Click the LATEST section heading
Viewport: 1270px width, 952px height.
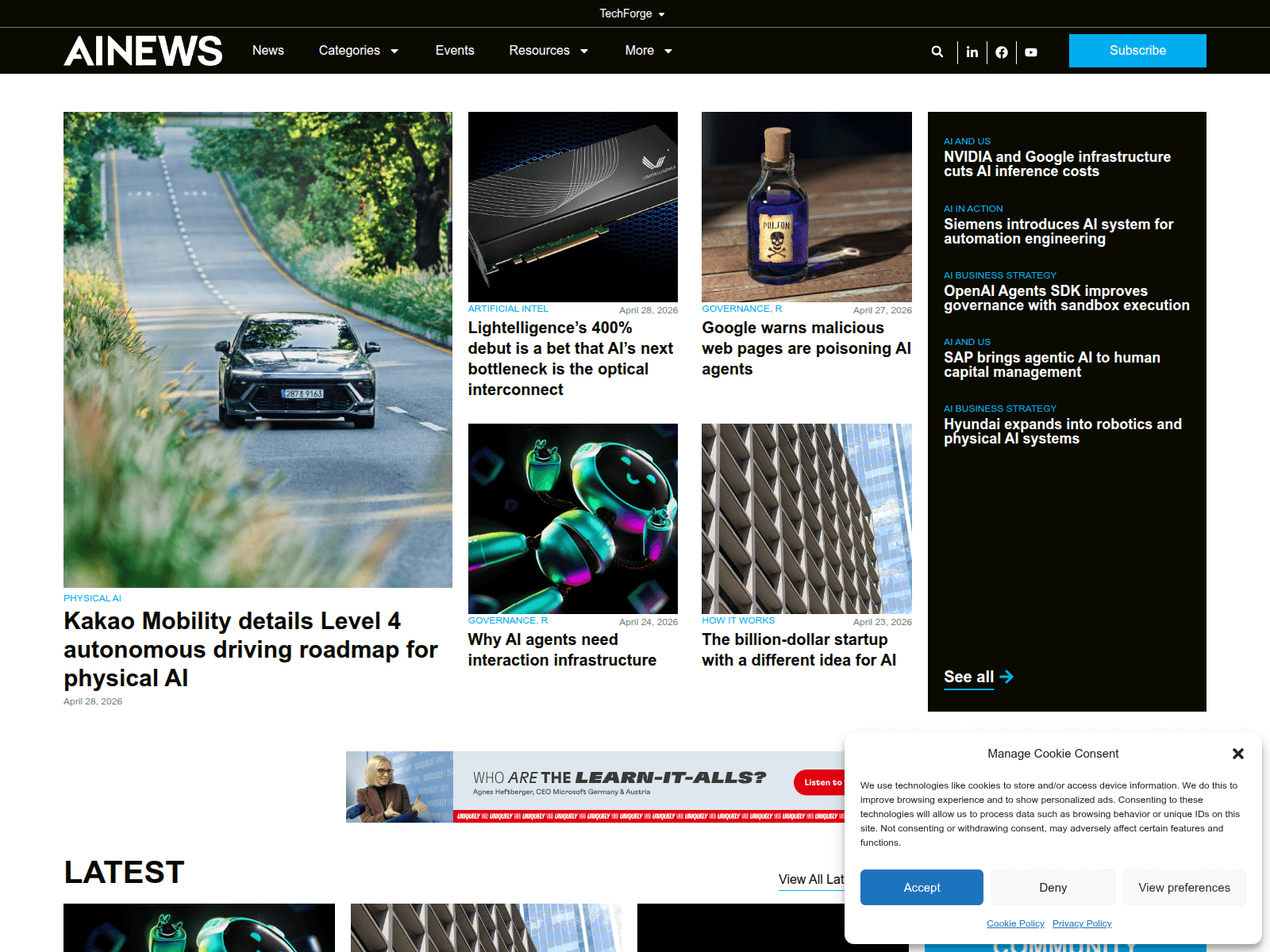(x=124, y=872)
